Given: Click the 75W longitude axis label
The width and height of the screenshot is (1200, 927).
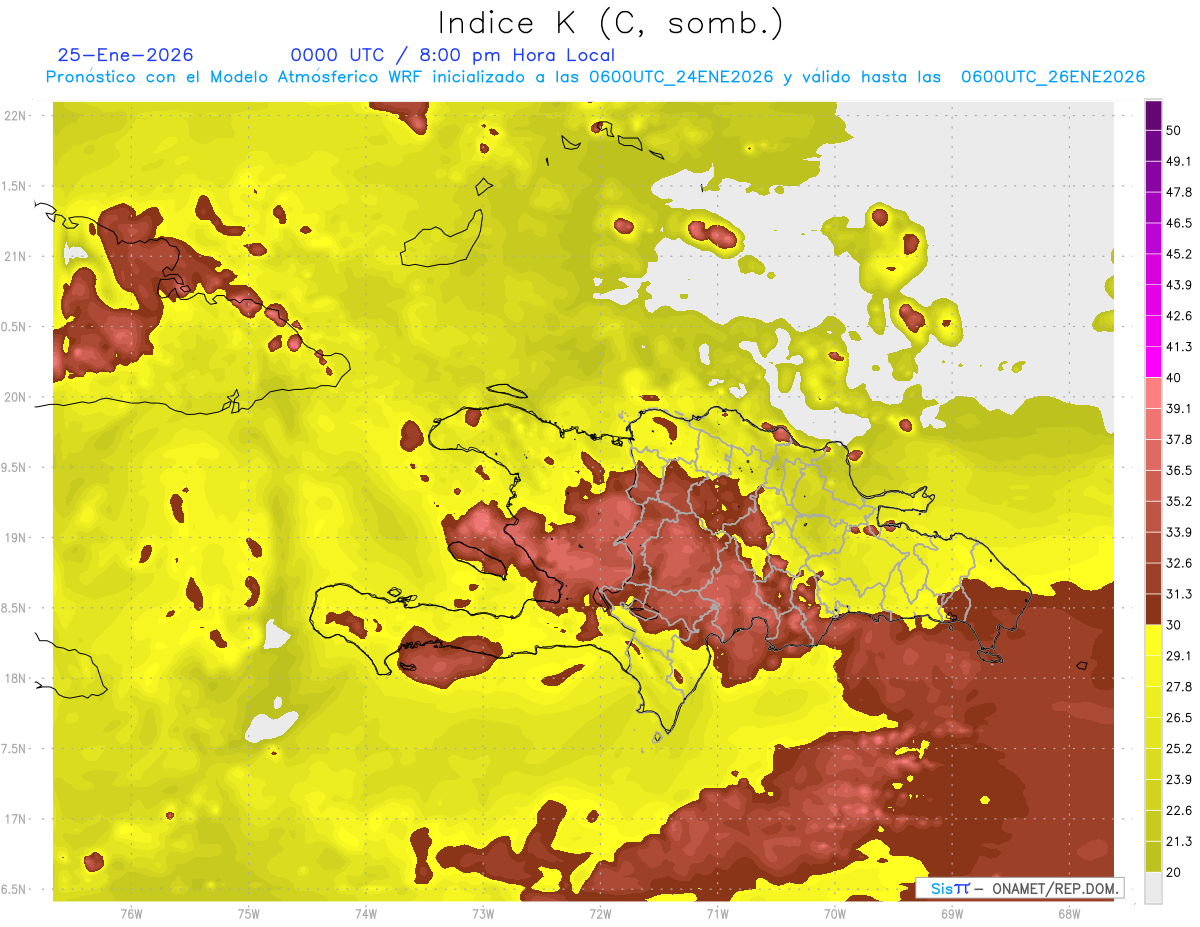Looking at the screenshot, I should pyautogui.click(x=248, y=913).
